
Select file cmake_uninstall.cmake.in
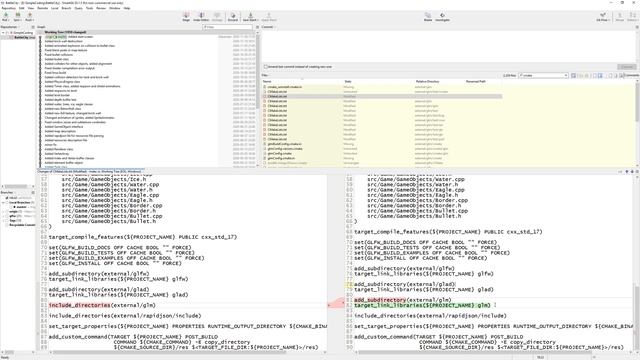coord(284,87)
